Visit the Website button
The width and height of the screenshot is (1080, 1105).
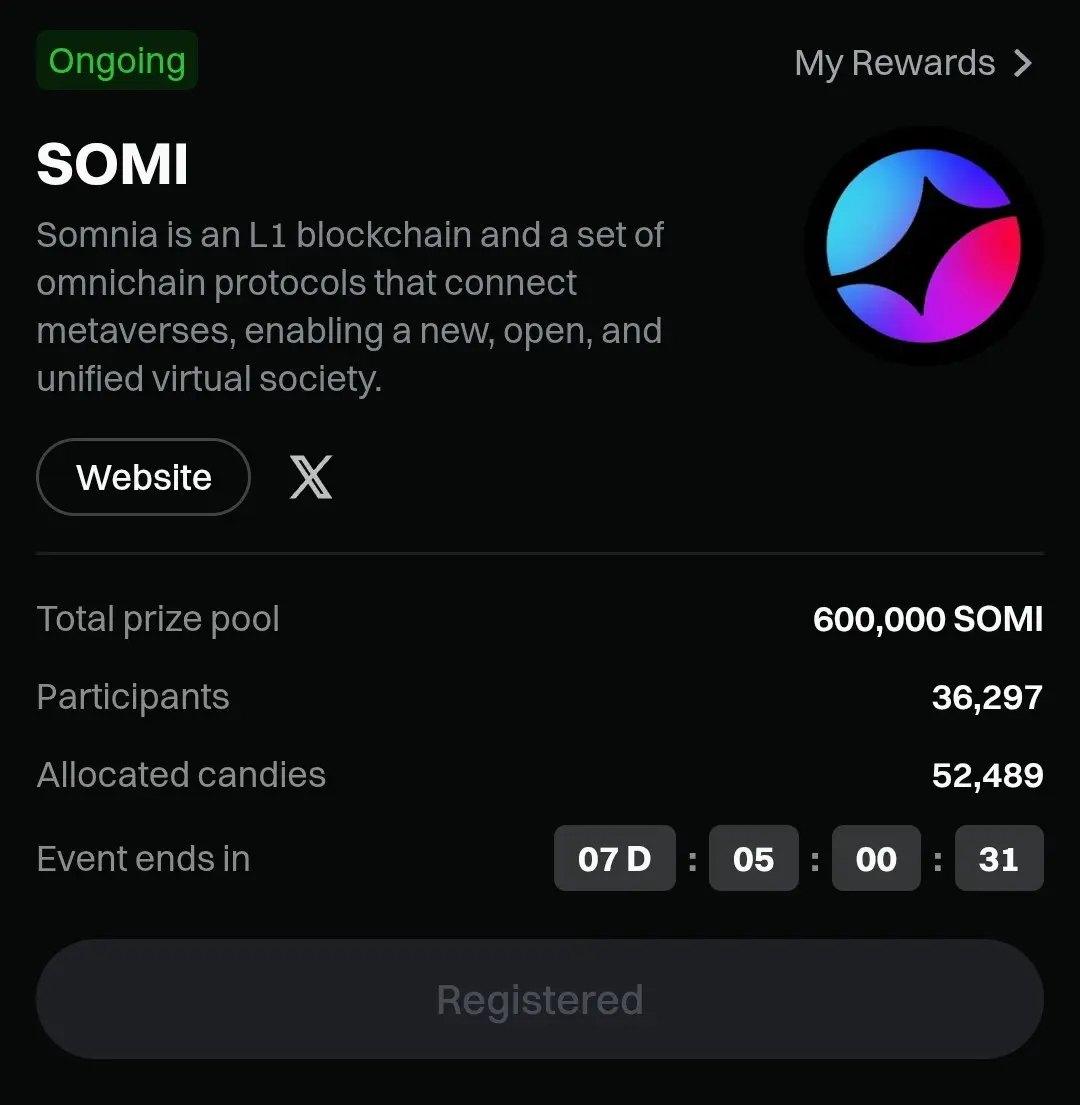(144, 477)
